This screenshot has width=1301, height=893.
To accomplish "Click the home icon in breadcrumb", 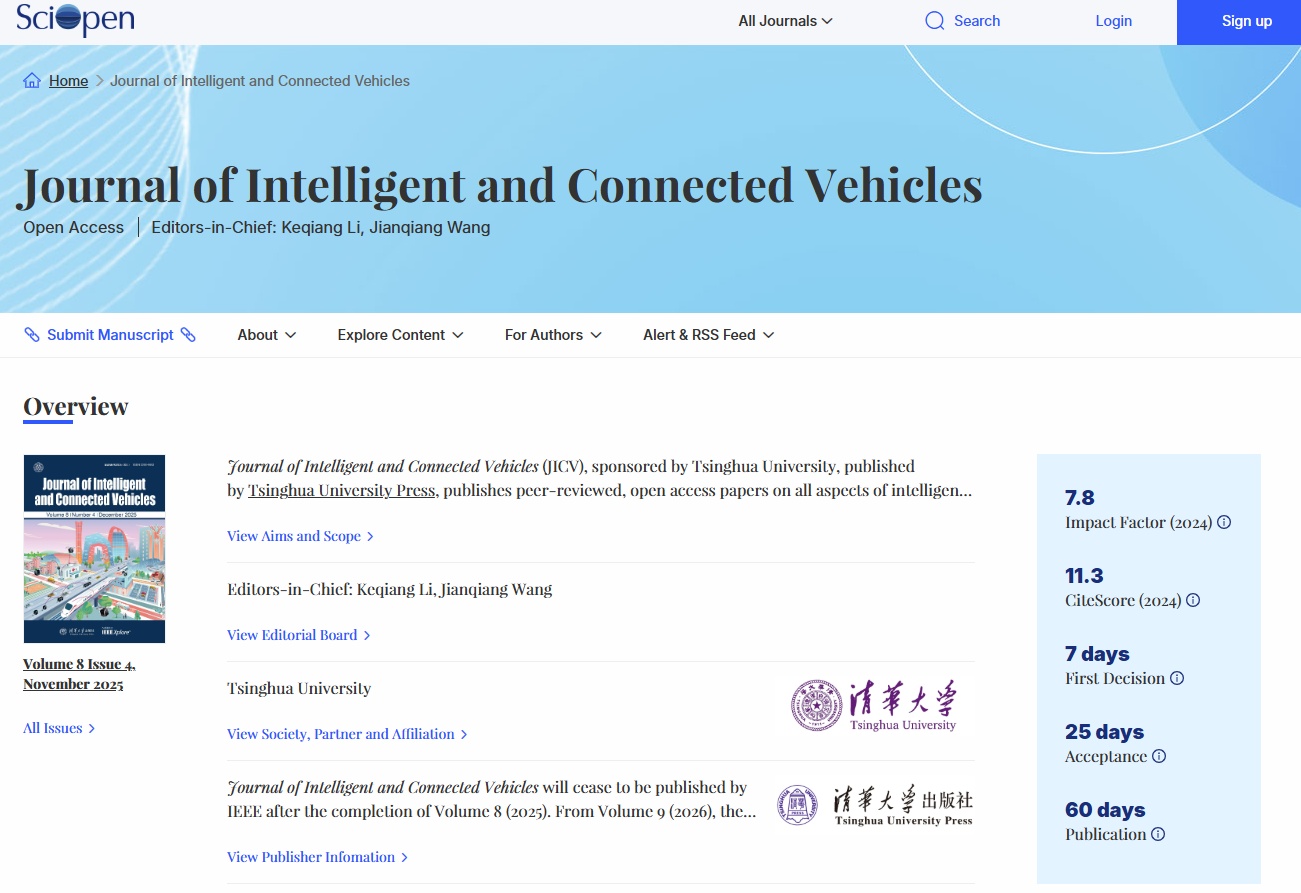I will click(x=32, y=81).
